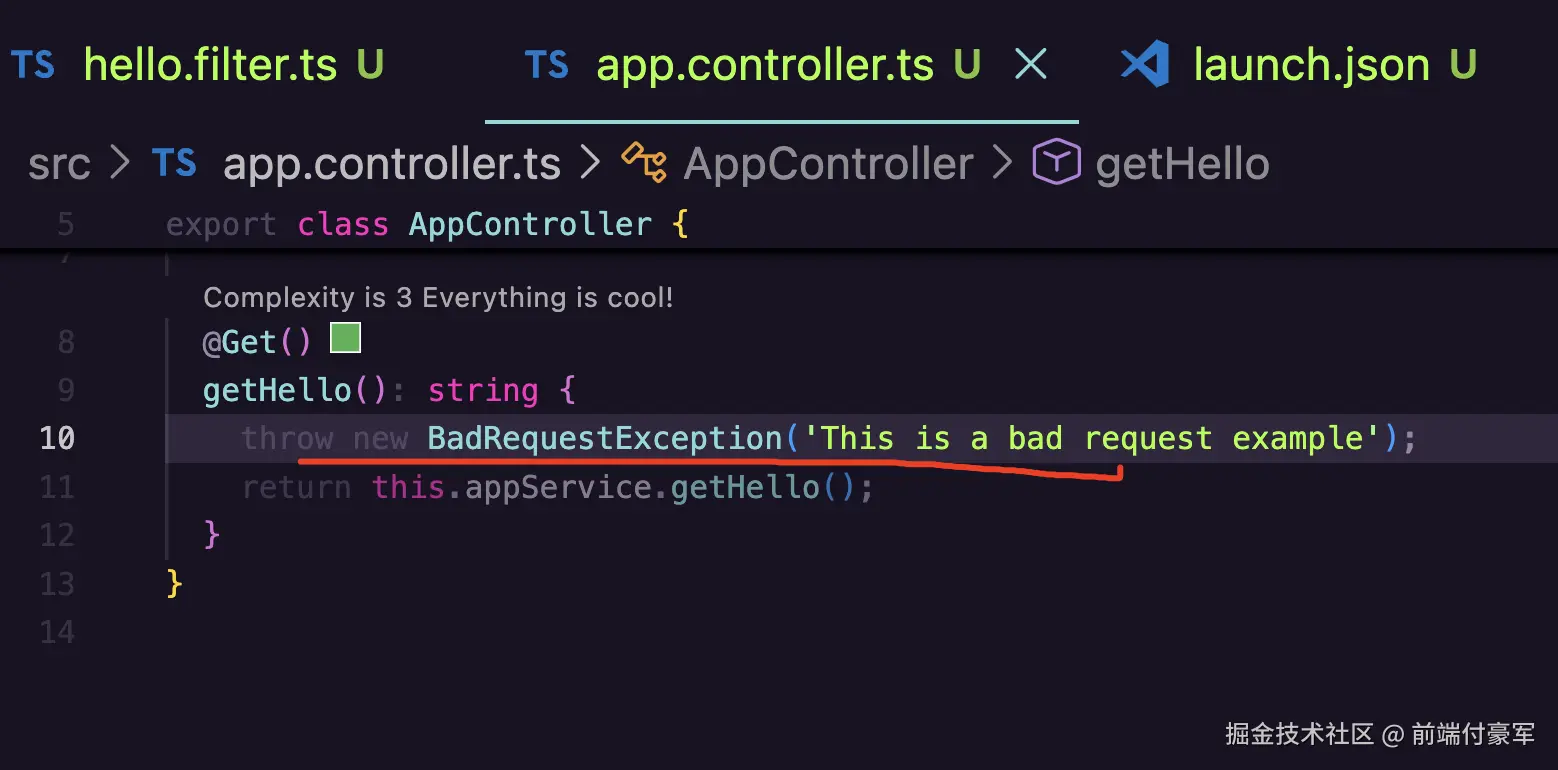Expand the chevron before getHello breadcrumb
This screenshot has height=770, width=1558.
pyautogui.click(x=1002, y=163)
